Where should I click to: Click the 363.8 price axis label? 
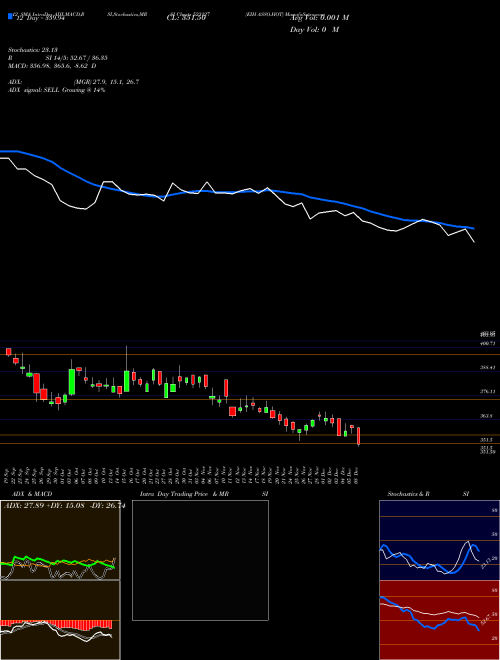pyautogui.click(x=486, y=415)
